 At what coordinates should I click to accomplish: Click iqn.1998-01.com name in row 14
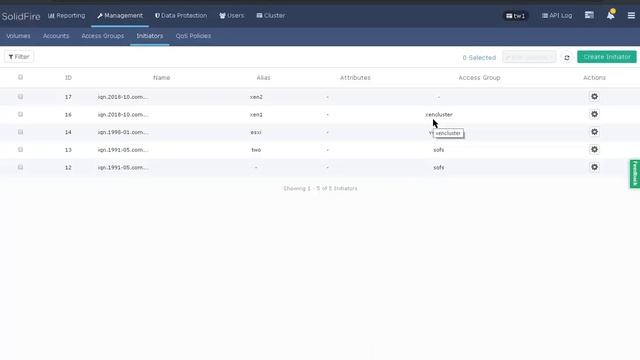[123, 132]
